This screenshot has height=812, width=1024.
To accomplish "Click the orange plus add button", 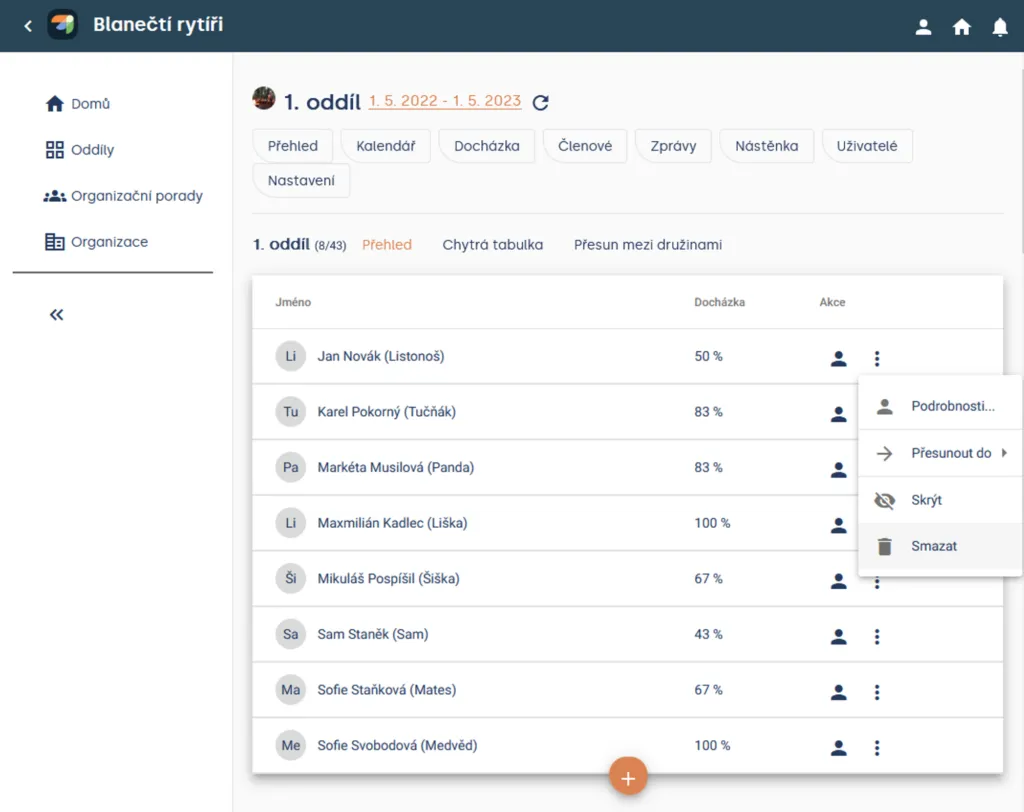I will [x=628, y=777].
